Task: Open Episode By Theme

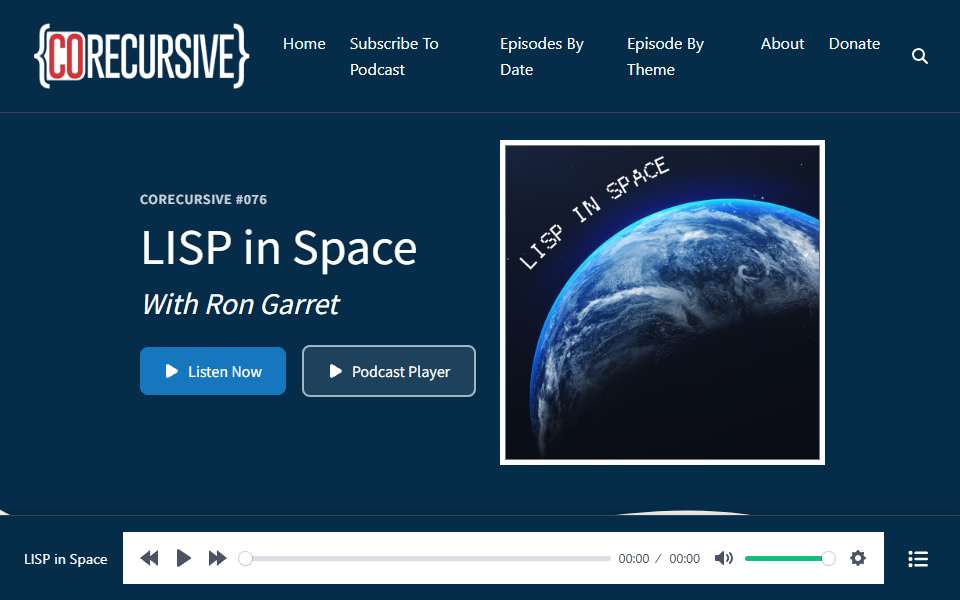Action: coord(666,56)
